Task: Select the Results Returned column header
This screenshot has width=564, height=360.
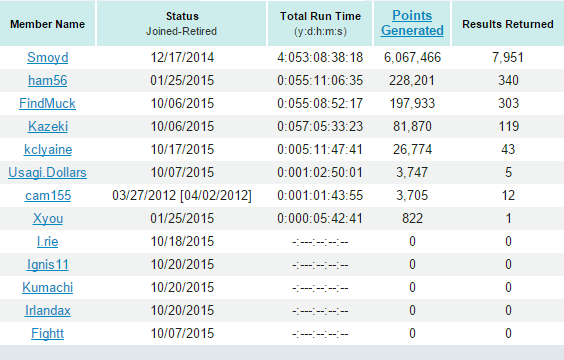Action: [x=508, y=24]
